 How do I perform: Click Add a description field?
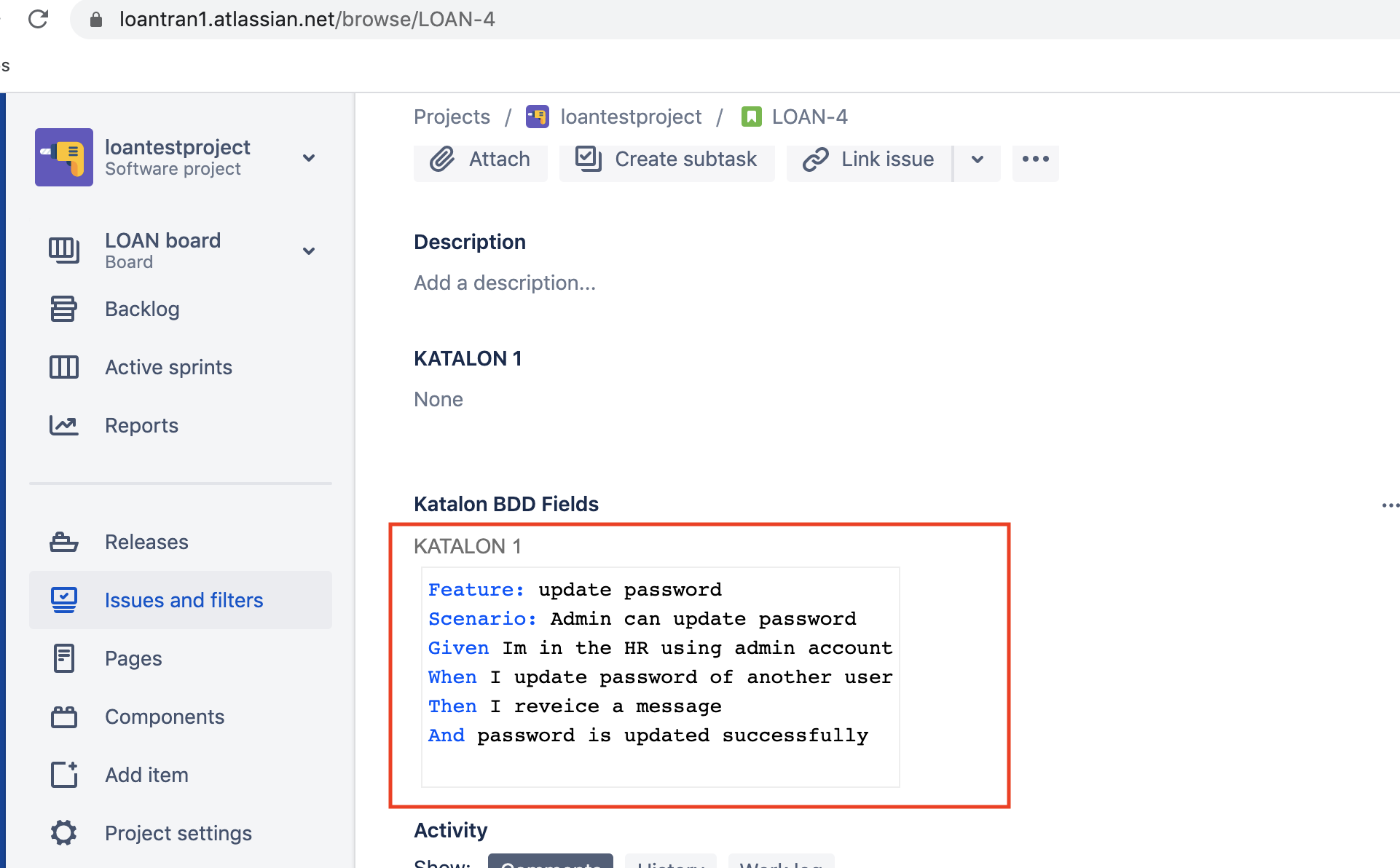504,283
